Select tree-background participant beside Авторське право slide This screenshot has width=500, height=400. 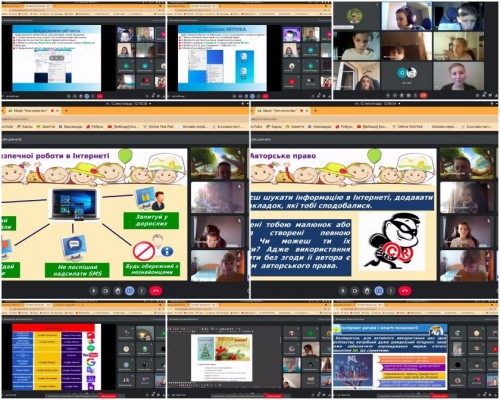click(x=467, y=163)
